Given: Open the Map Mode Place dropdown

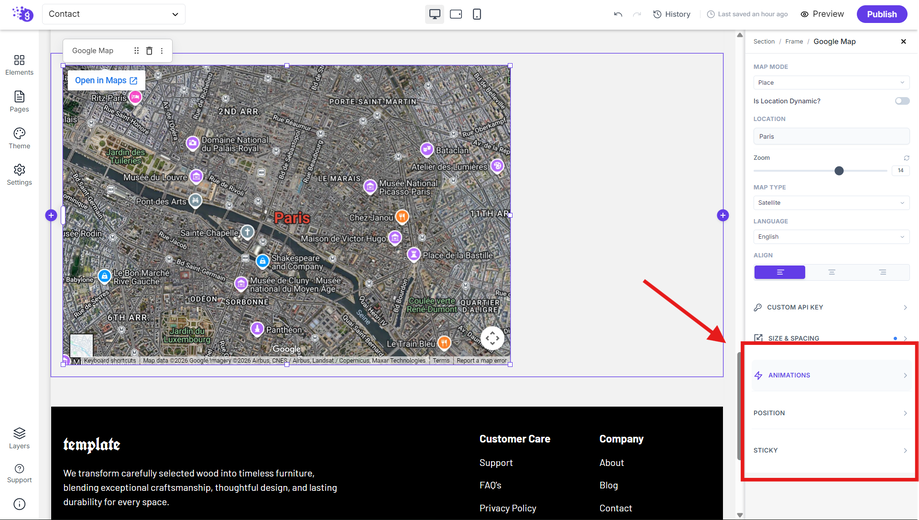Looking at the screenshot, I should 831,83.
